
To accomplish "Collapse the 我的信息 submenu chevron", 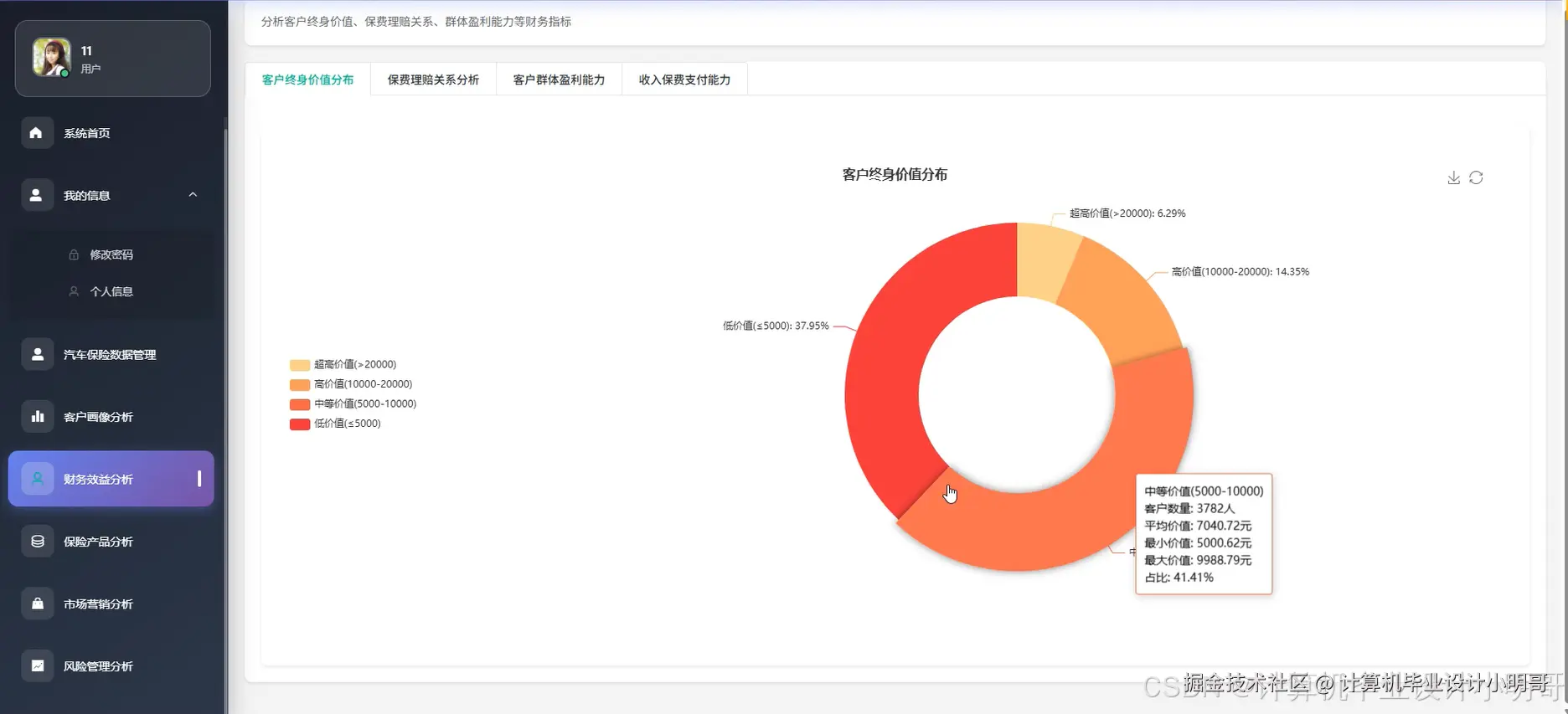I will [193, 195].
